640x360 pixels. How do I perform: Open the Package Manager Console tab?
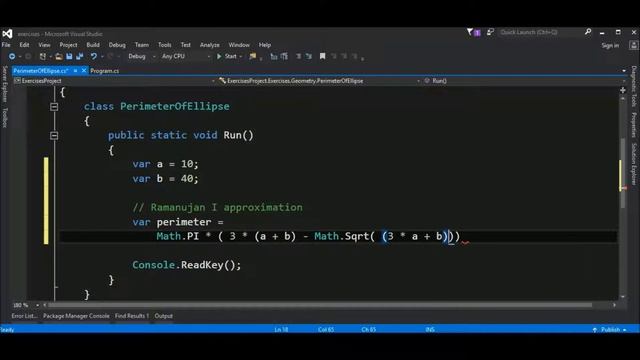pos(76,316)
